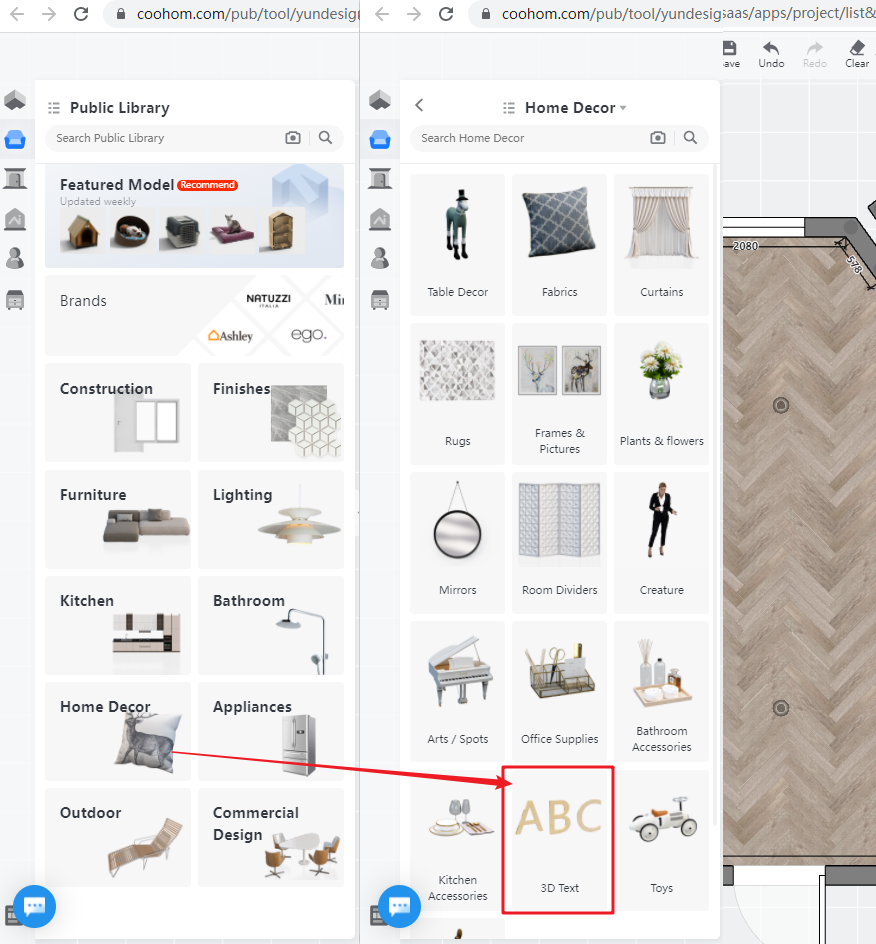876x944 pixels.
Task: Click the house icon in right window sidebar
Action: point(380,100)
